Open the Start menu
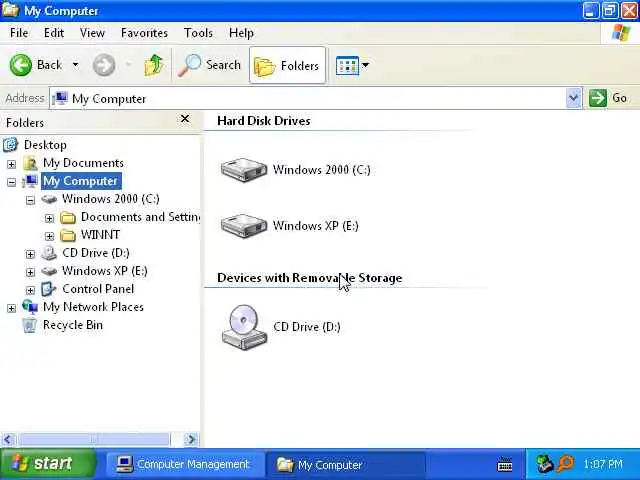The height and width of the screenshot is (480, 640). pos(48,464)
